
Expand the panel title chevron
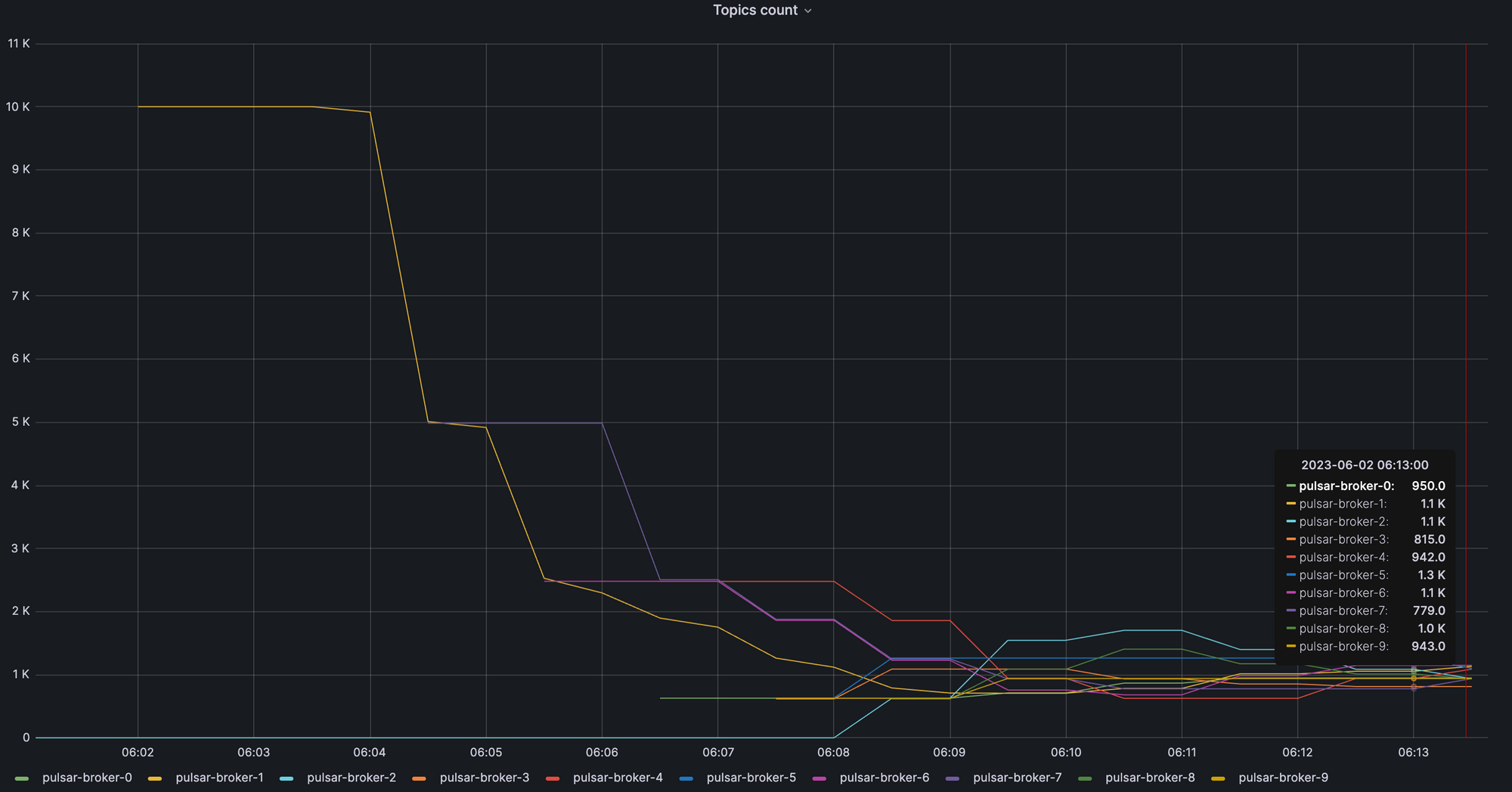coord(807,11)
